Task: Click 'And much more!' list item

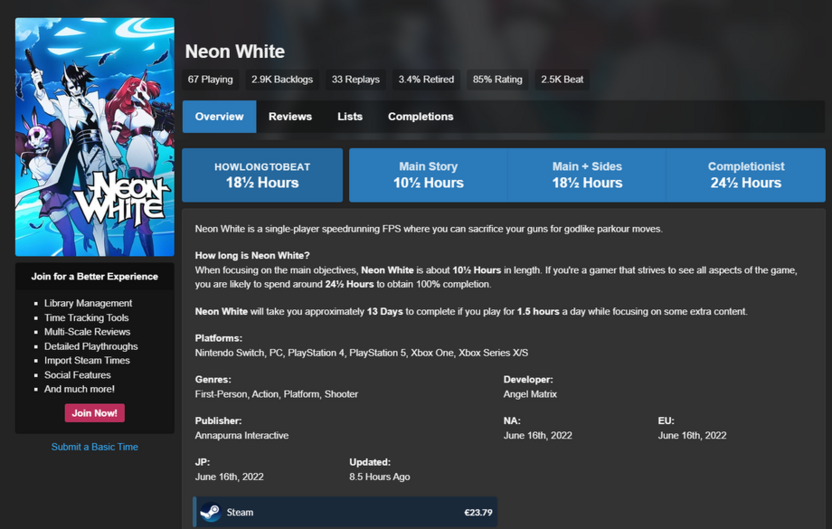Action: pyautogui.click(x=79, y=389)
